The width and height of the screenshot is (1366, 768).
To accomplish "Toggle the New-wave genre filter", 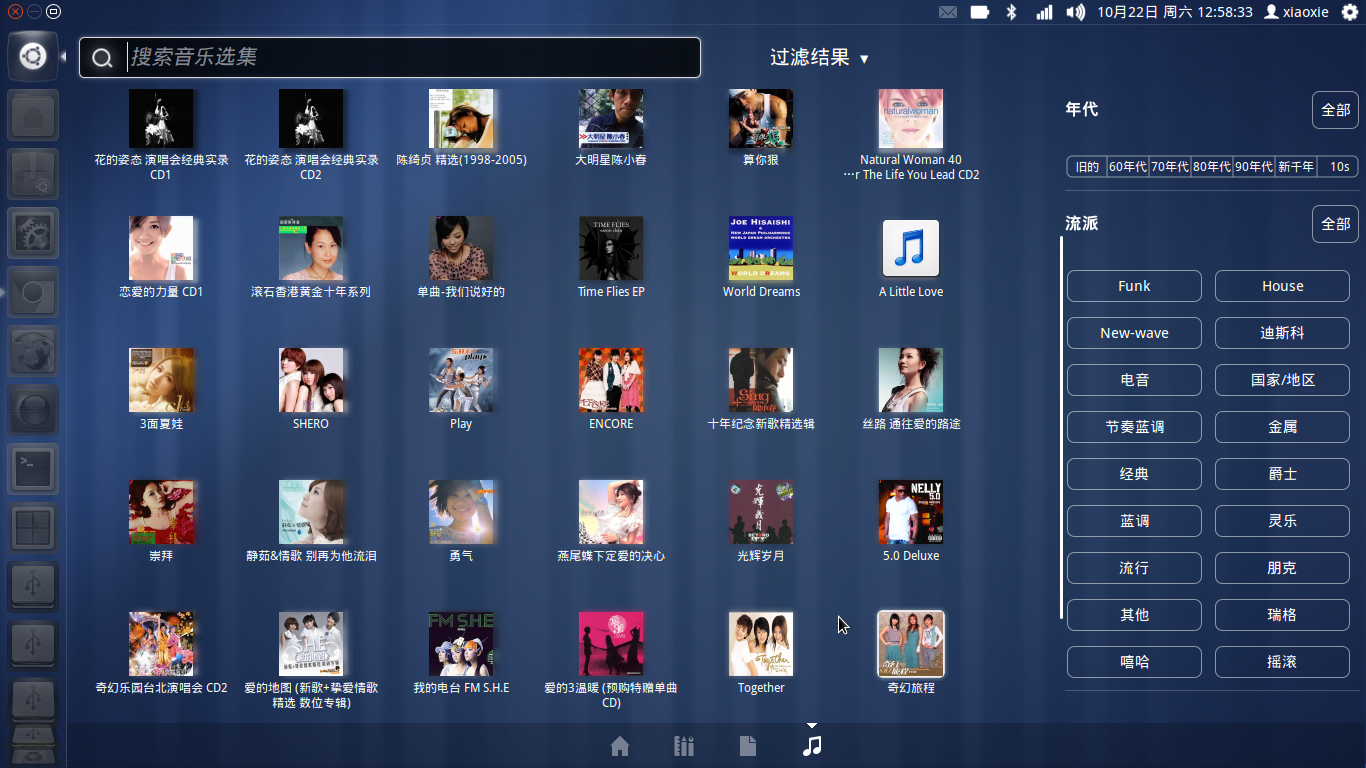I will tap(1134, 333).
